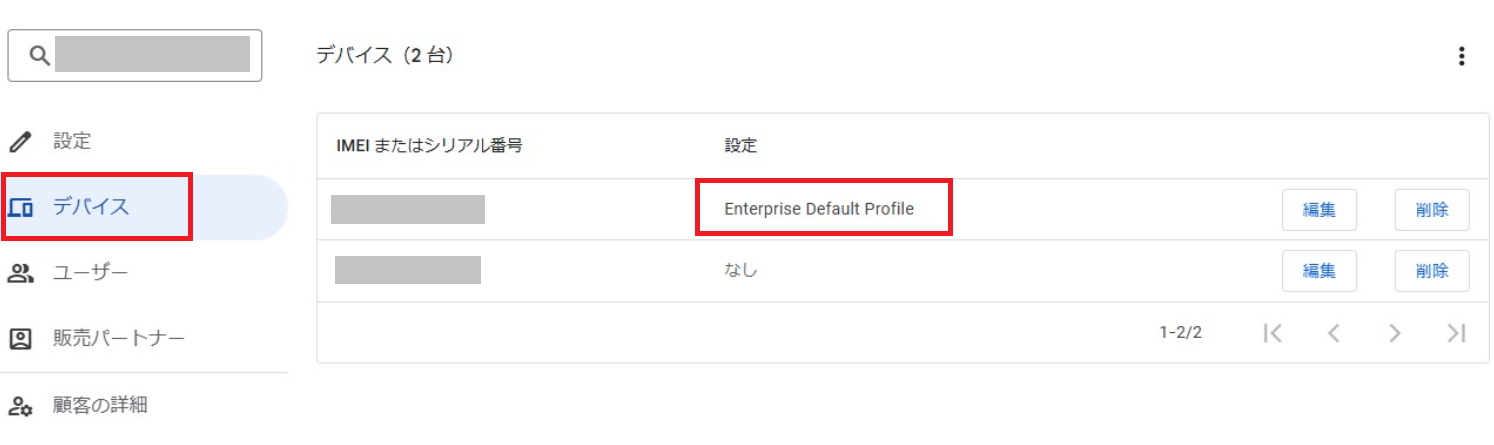Open 顧客の詳細 in the sidebar
The width and height of the screenshot is (1494, 445).
tap(100, 405)
